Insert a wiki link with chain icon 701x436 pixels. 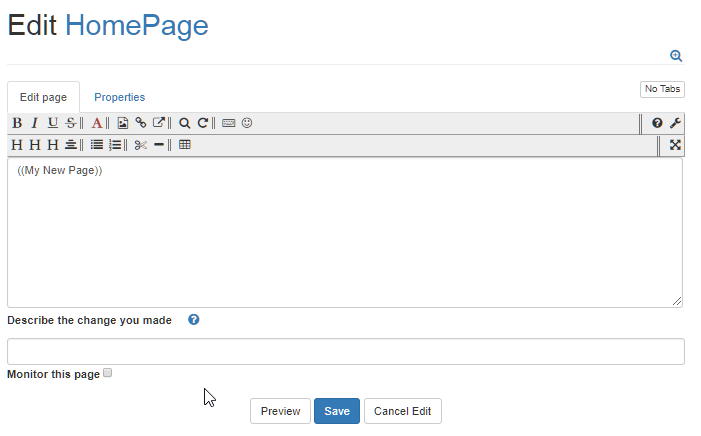pos(141,123)
